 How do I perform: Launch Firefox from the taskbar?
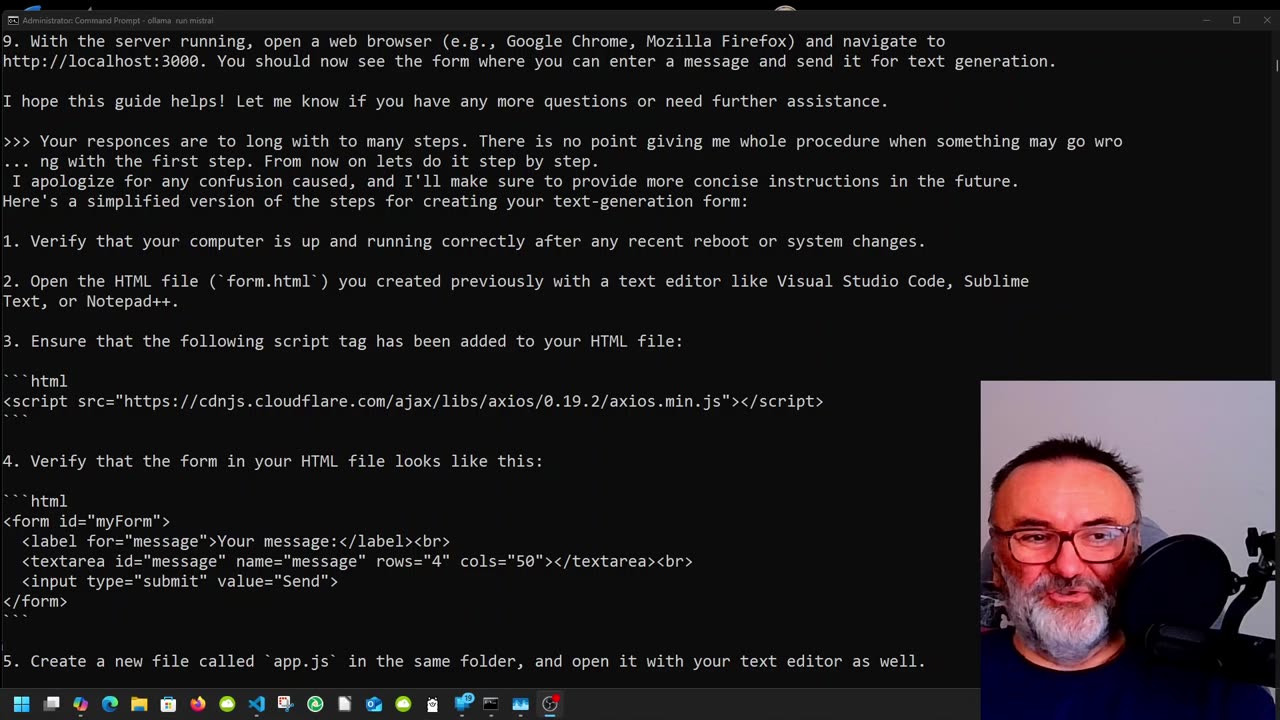198,704
